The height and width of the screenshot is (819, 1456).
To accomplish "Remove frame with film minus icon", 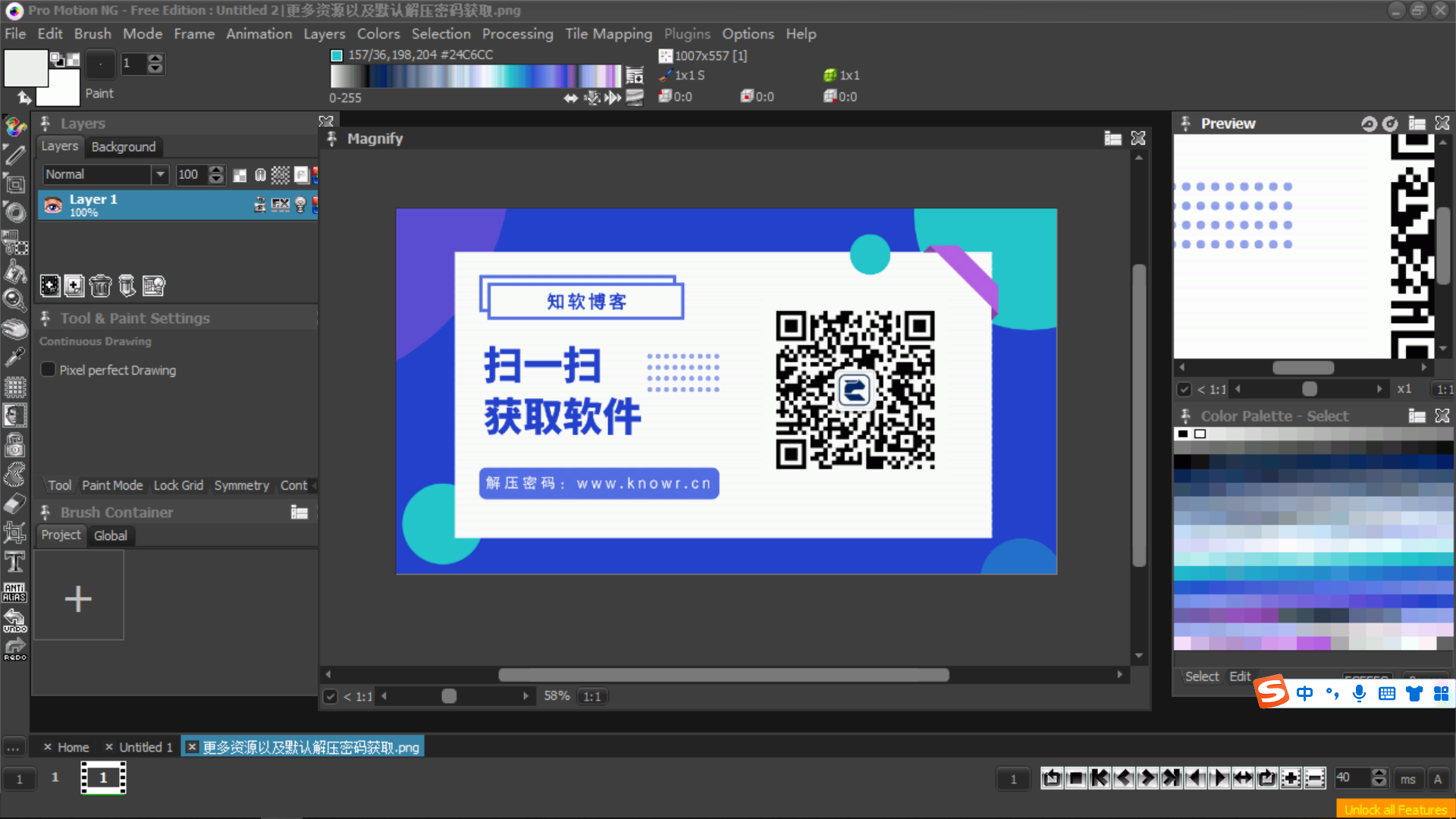I will click(x=1316, y=778).
